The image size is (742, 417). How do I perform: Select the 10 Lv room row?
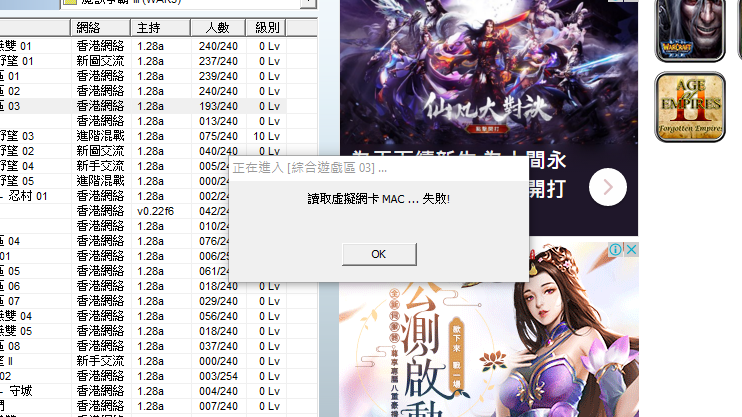click(159, 136)
